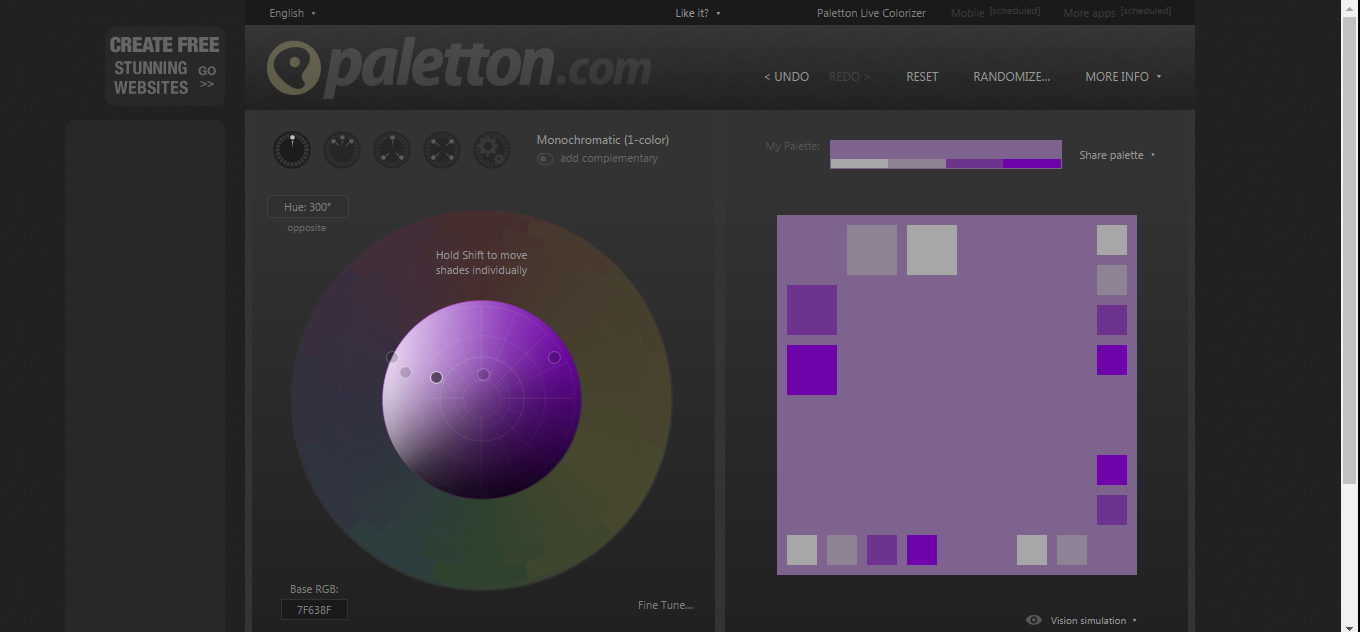Click the small light gray swatch in the preview's top right corner
The image size is (1360, 632).
1112,240
